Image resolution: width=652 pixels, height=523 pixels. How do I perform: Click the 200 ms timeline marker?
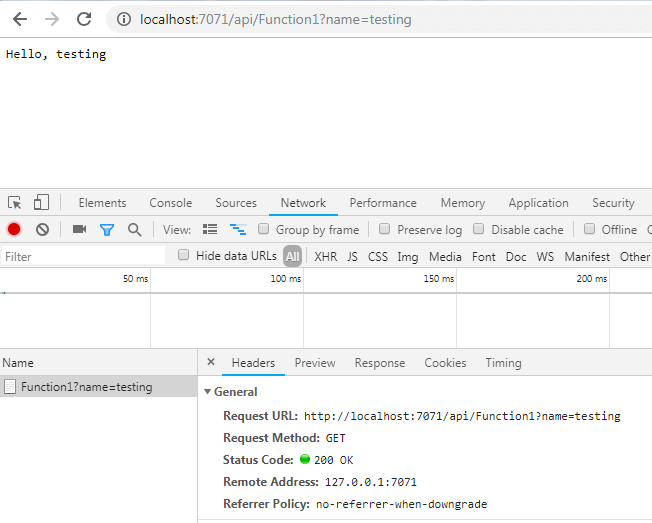592,279
